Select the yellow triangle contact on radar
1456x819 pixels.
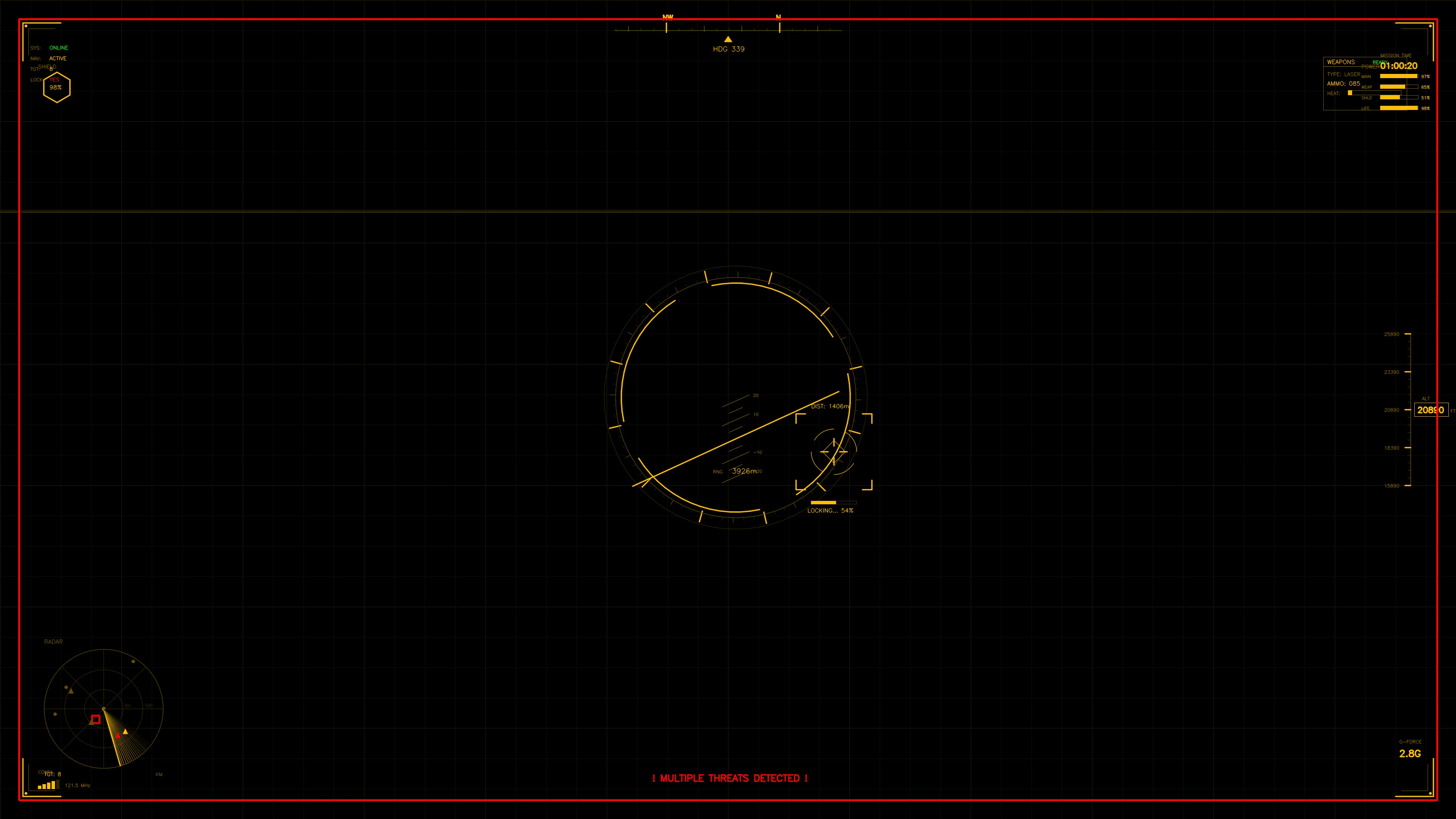(x=126, y=733)
